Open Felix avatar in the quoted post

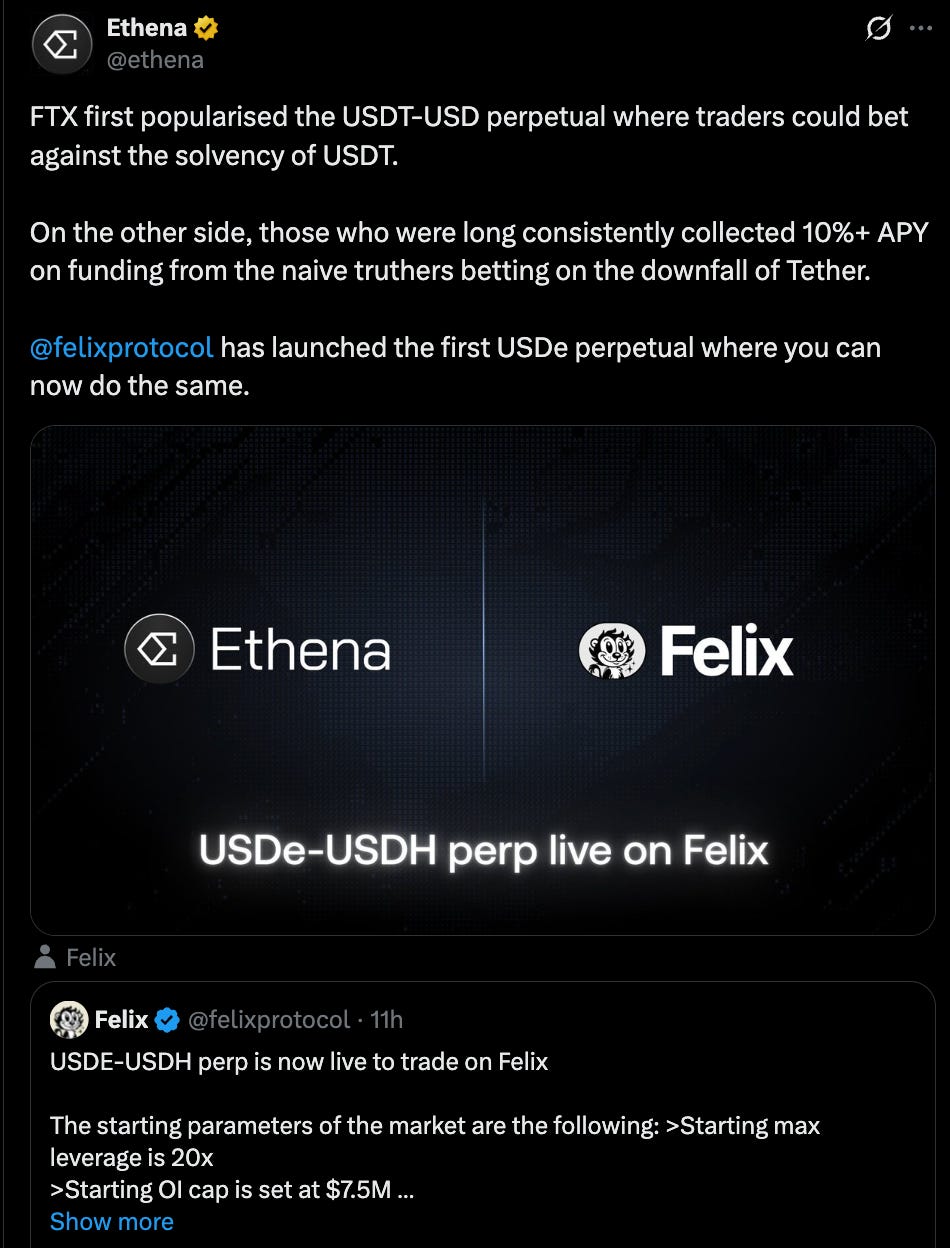[69, 1020]
